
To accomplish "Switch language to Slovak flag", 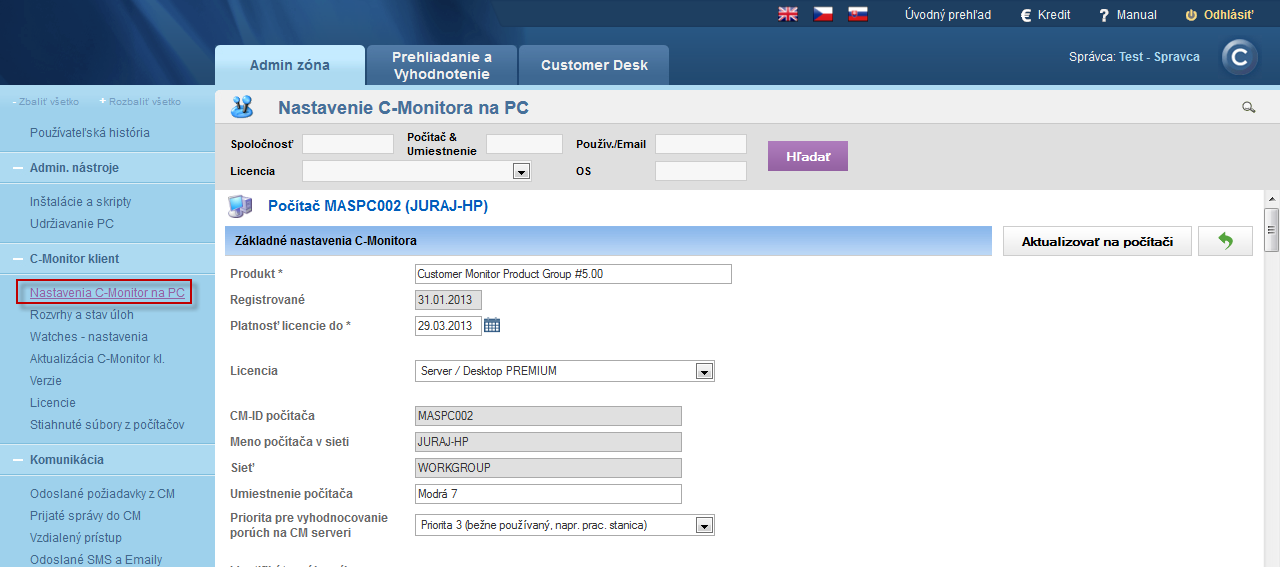I will point(858,14).
